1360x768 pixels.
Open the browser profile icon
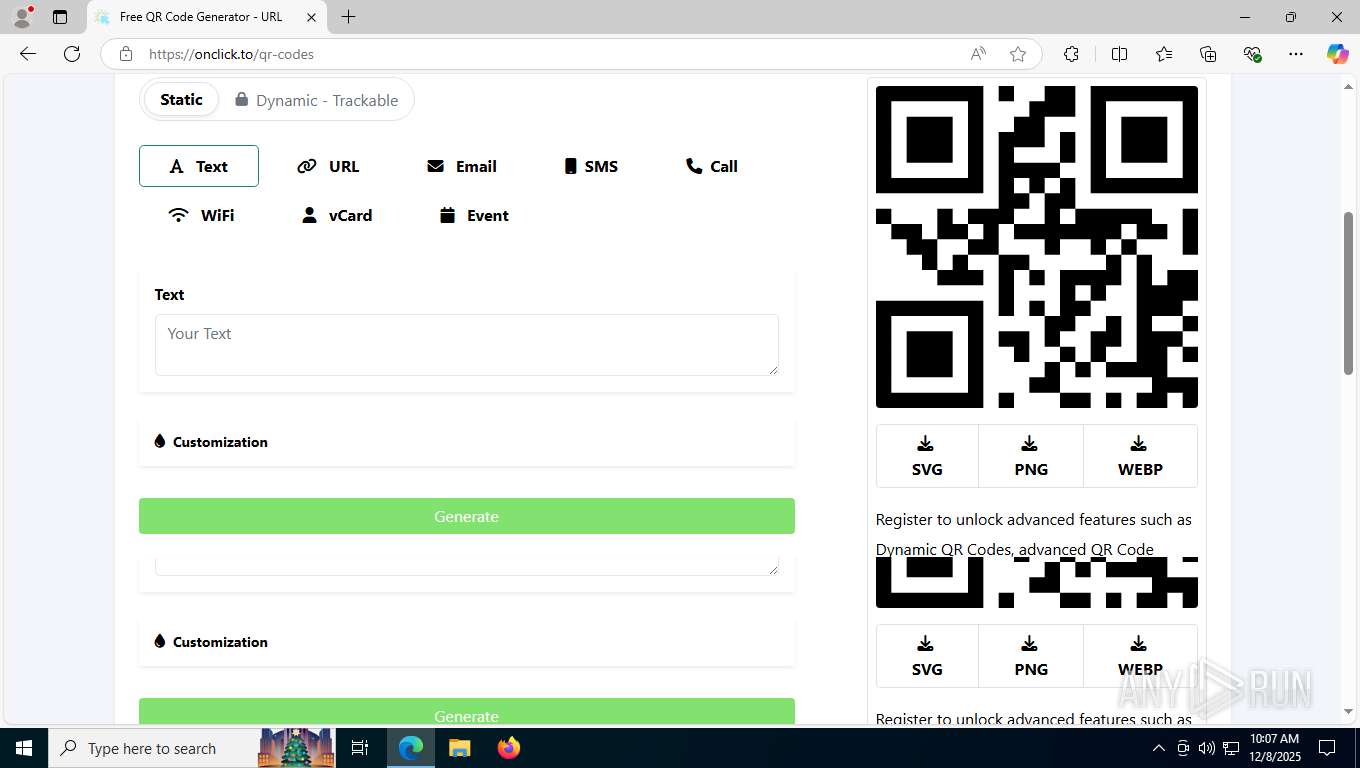pyautogui.click(x=22, y=17)
